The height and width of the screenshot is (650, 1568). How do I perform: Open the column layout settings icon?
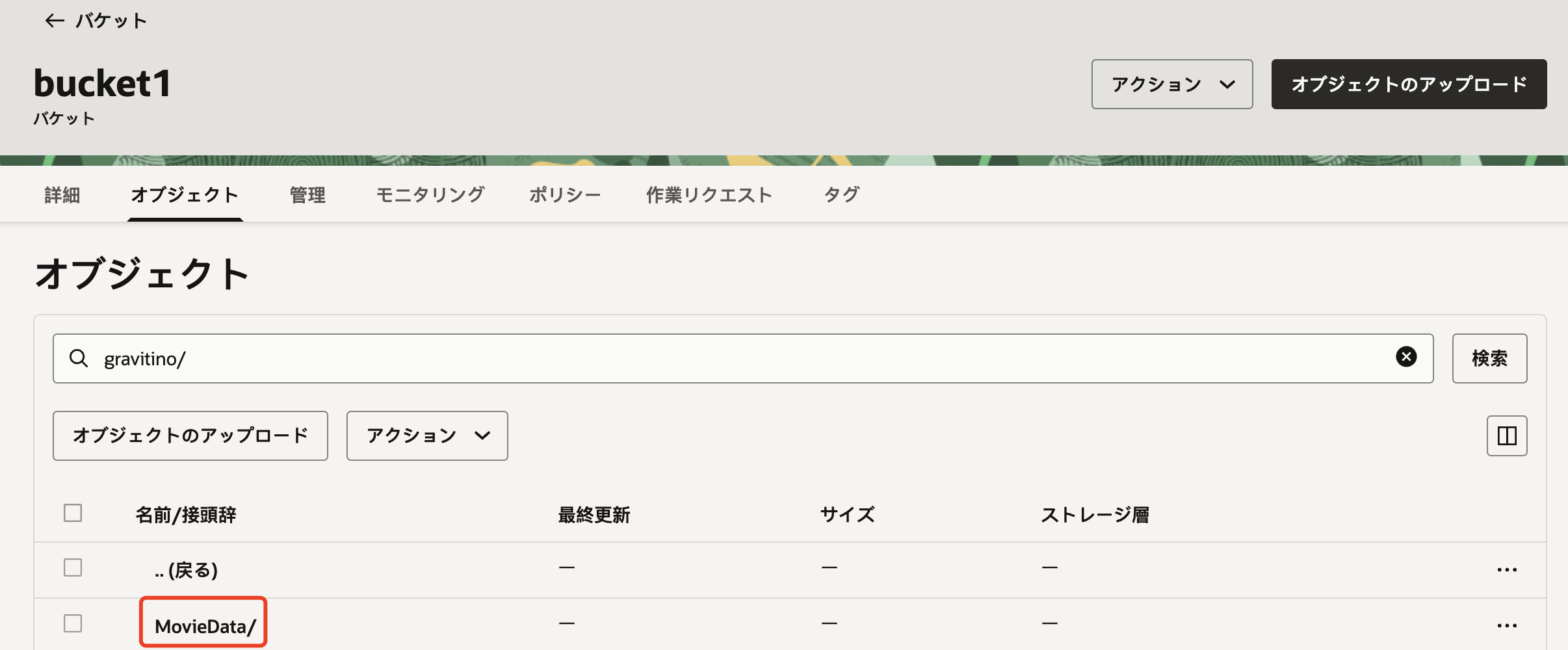(x=1507, y=435)
